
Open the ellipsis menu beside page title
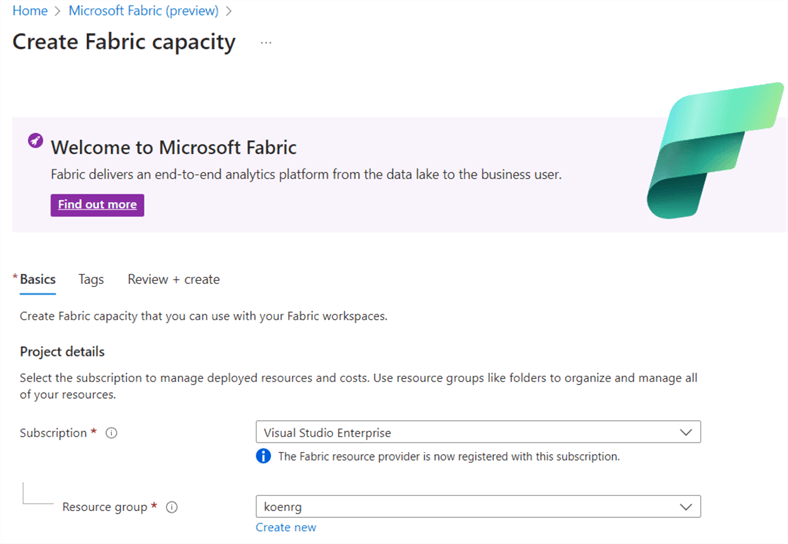click(x=265, y=43)
